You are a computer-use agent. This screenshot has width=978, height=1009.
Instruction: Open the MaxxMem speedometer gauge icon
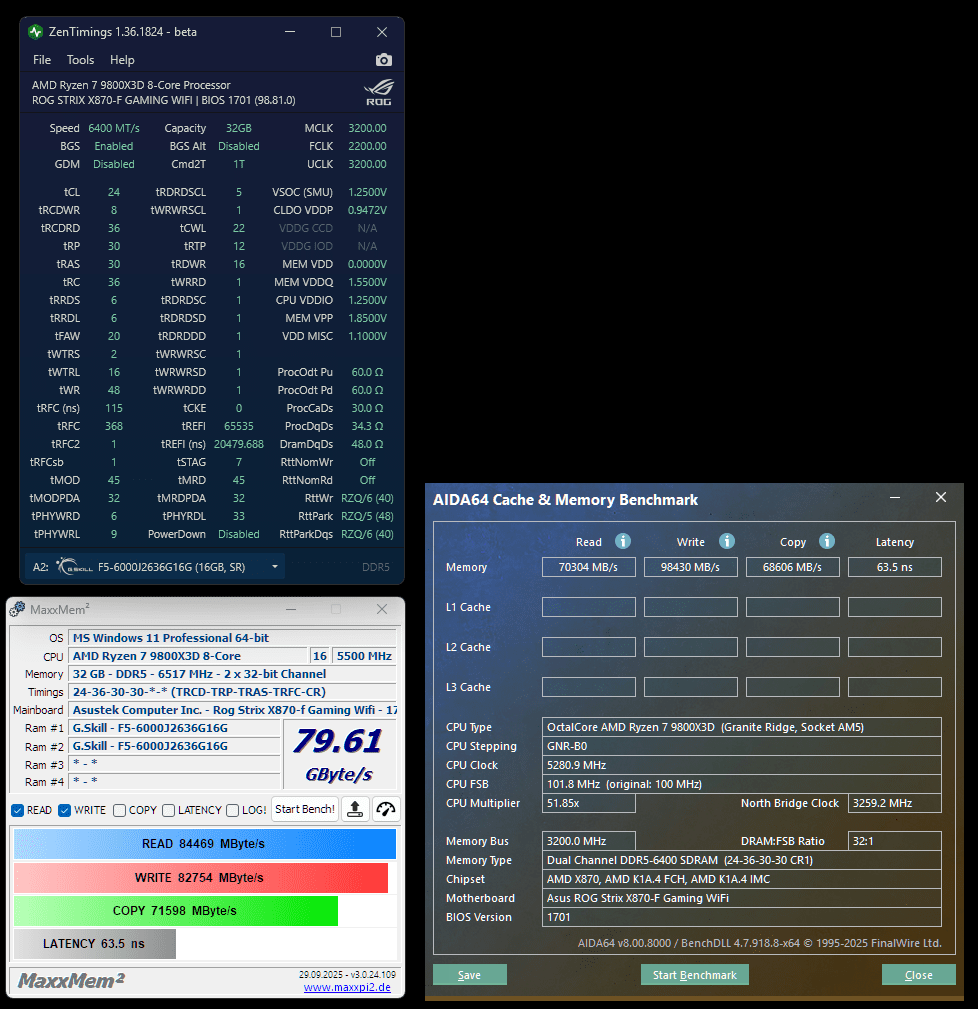coord(385,809)
